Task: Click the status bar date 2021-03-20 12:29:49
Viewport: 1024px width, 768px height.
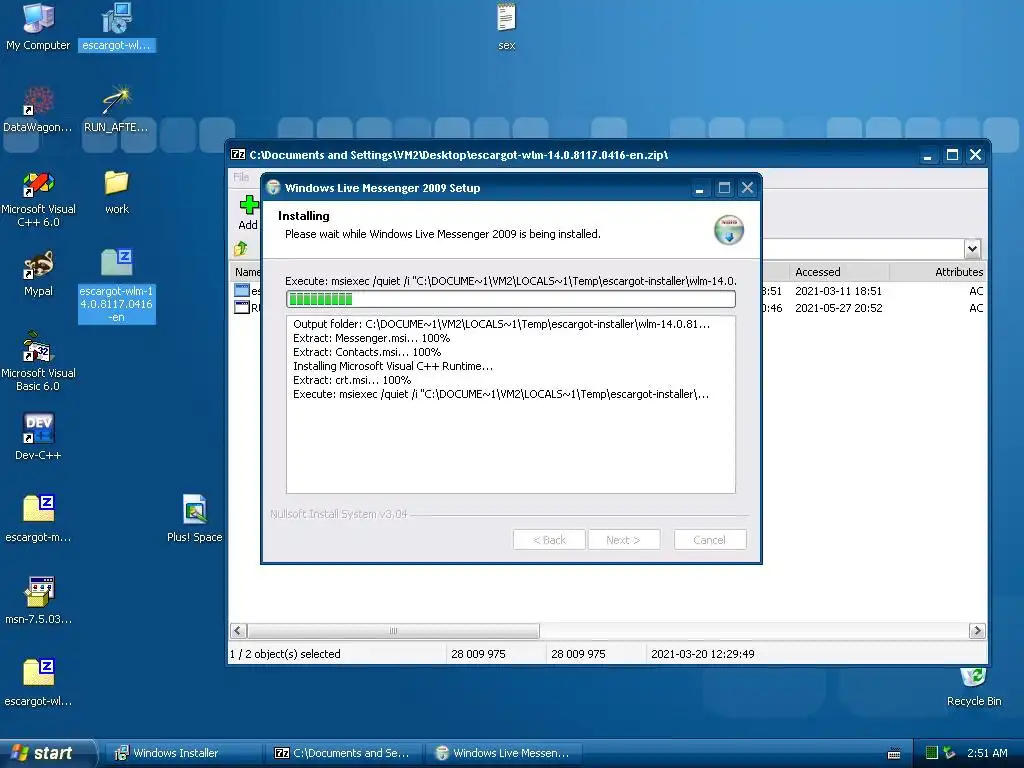Action: (x=703, y=654)
